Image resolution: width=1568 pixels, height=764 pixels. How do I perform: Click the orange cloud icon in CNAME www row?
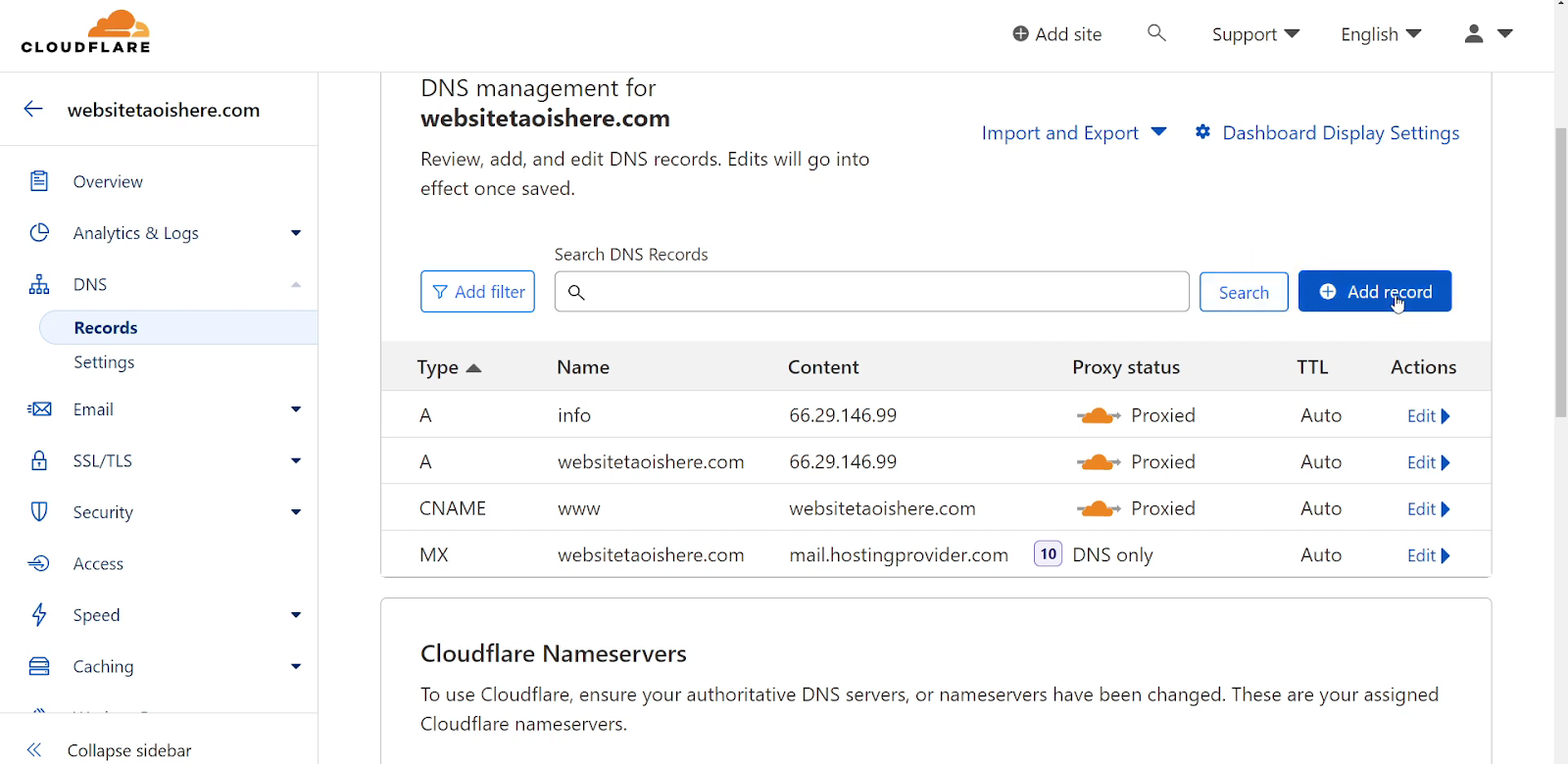pyautogui.click(x=1099, y=508)
